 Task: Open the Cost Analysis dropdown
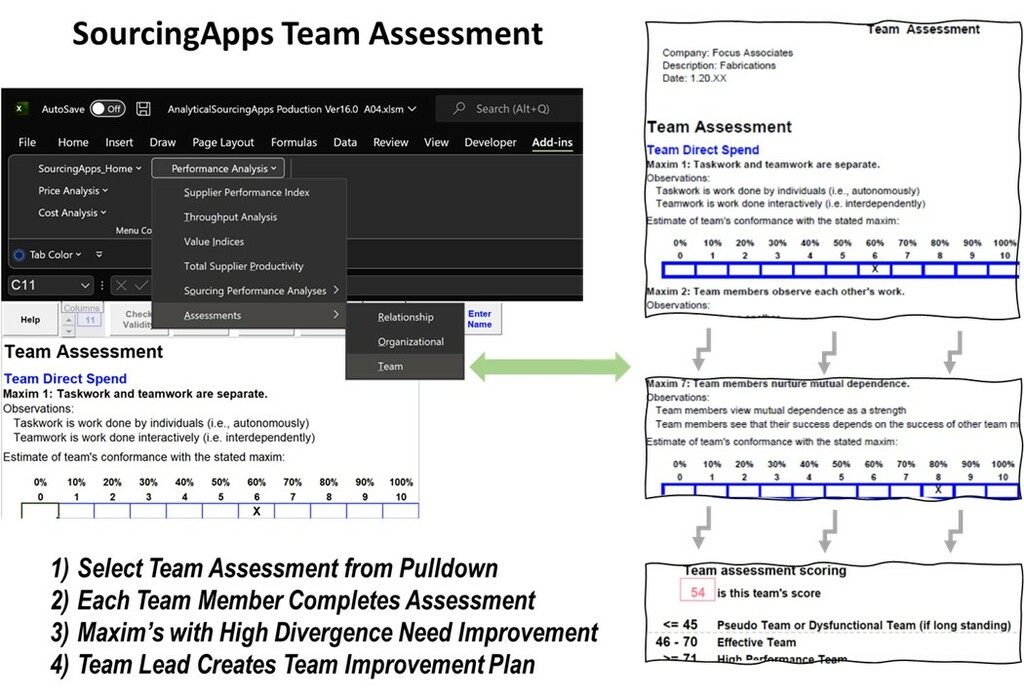(x=72, y=213)
